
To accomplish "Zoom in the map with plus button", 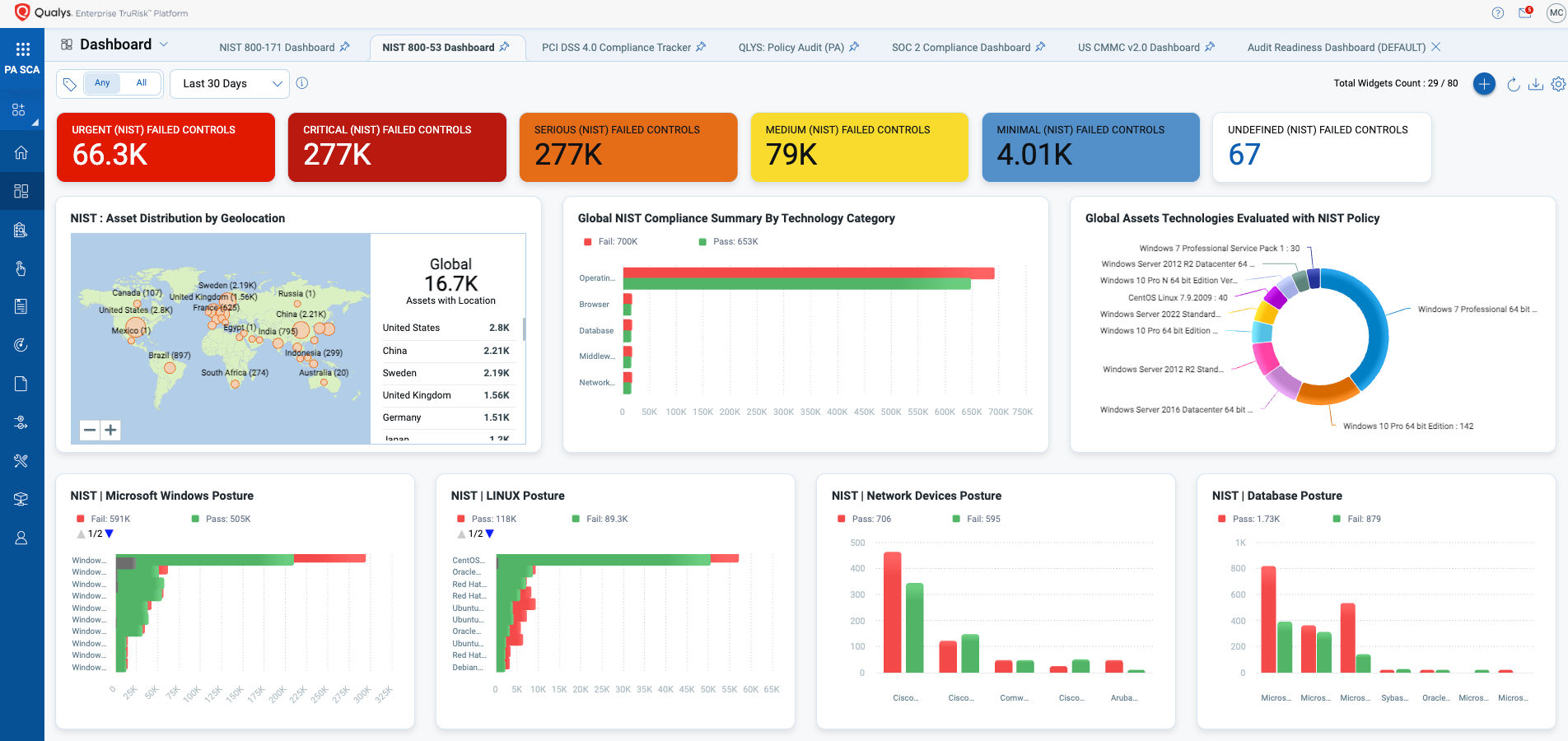I will [111, 430].
